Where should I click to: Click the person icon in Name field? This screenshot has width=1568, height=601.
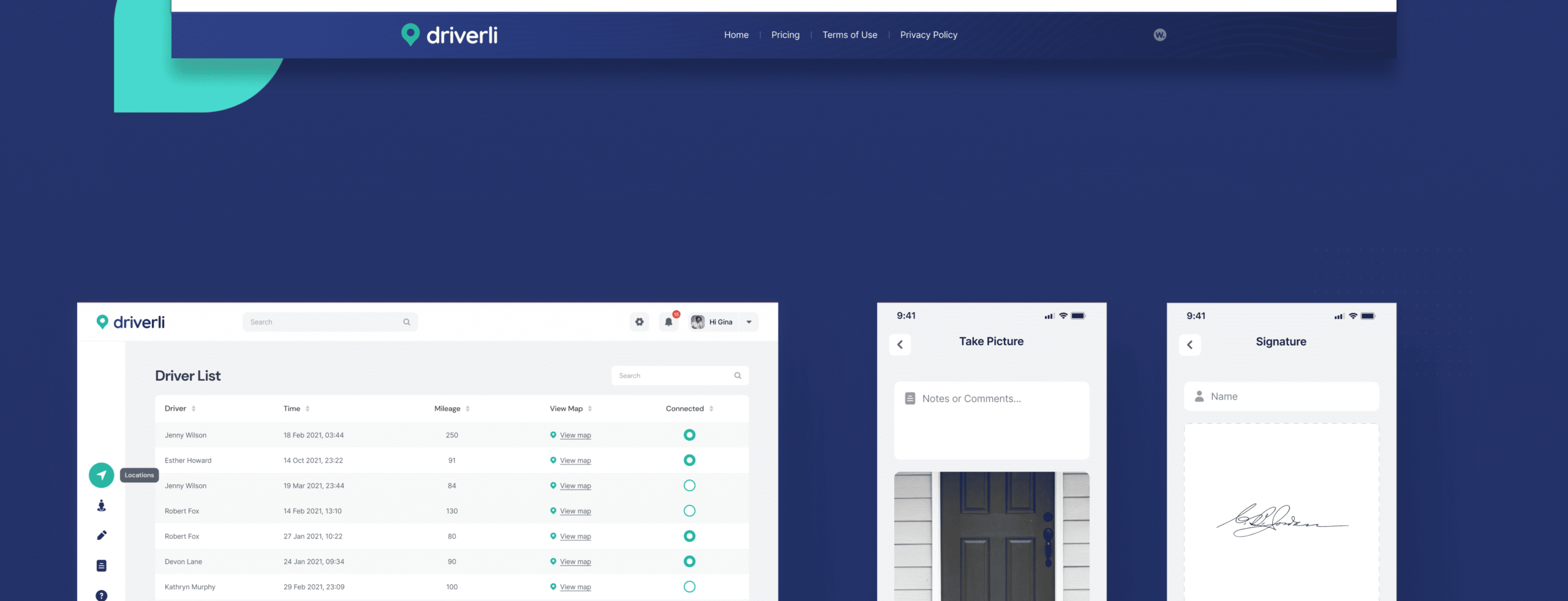point(1199,397)
